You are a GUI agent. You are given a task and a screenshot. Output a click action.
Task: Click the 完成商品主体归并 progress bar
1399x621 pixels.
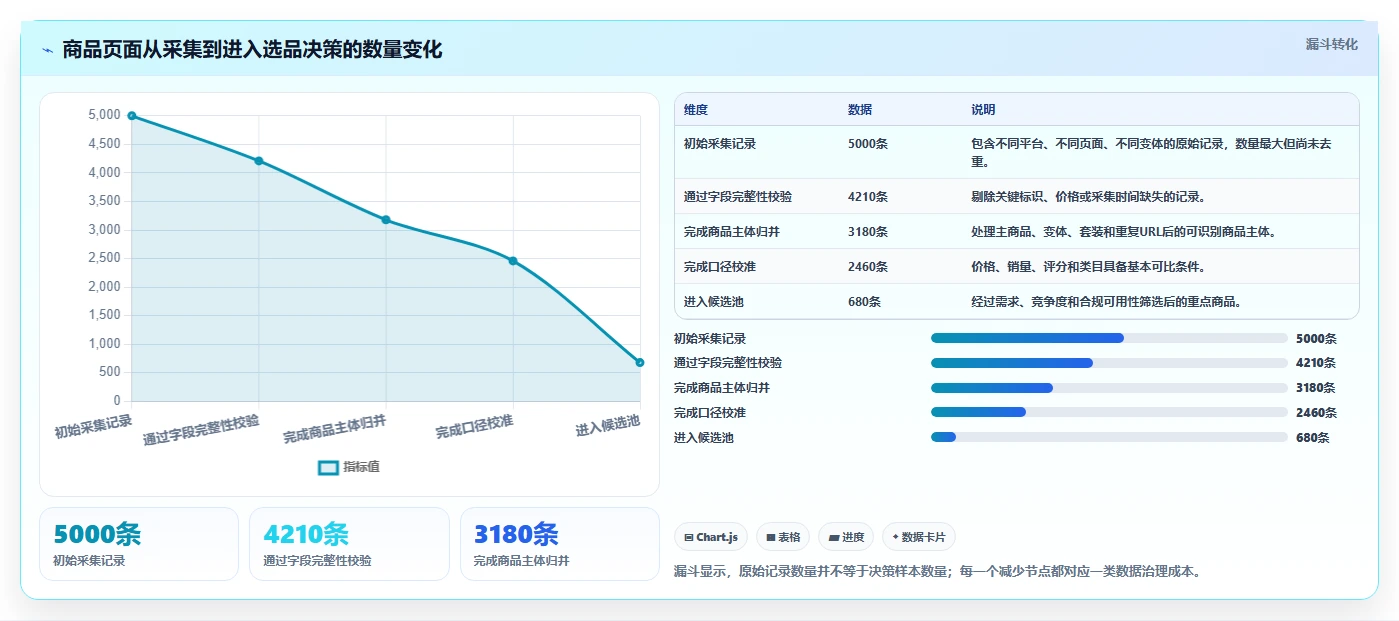(1109, 388)
